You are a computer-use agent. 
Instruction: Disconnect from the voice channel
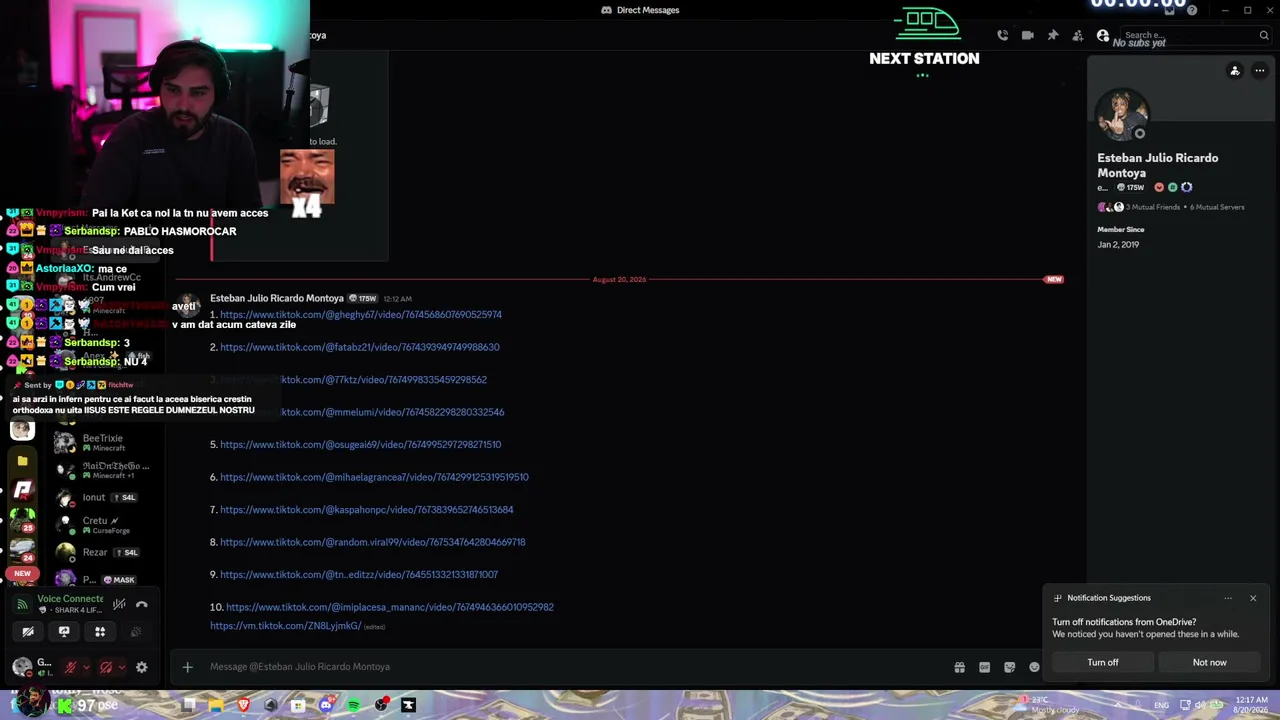click(142, 604)
